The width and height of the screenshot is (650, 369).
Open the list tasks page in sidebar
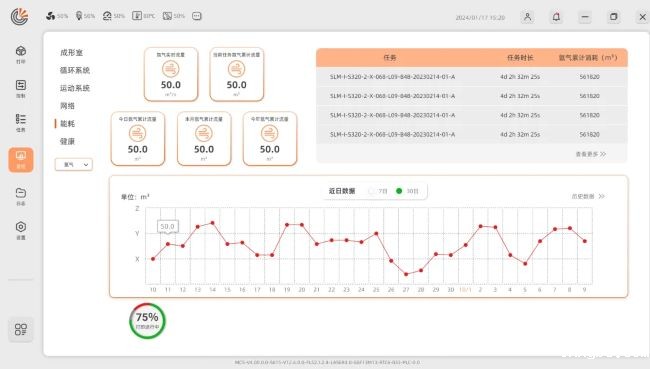21,123
